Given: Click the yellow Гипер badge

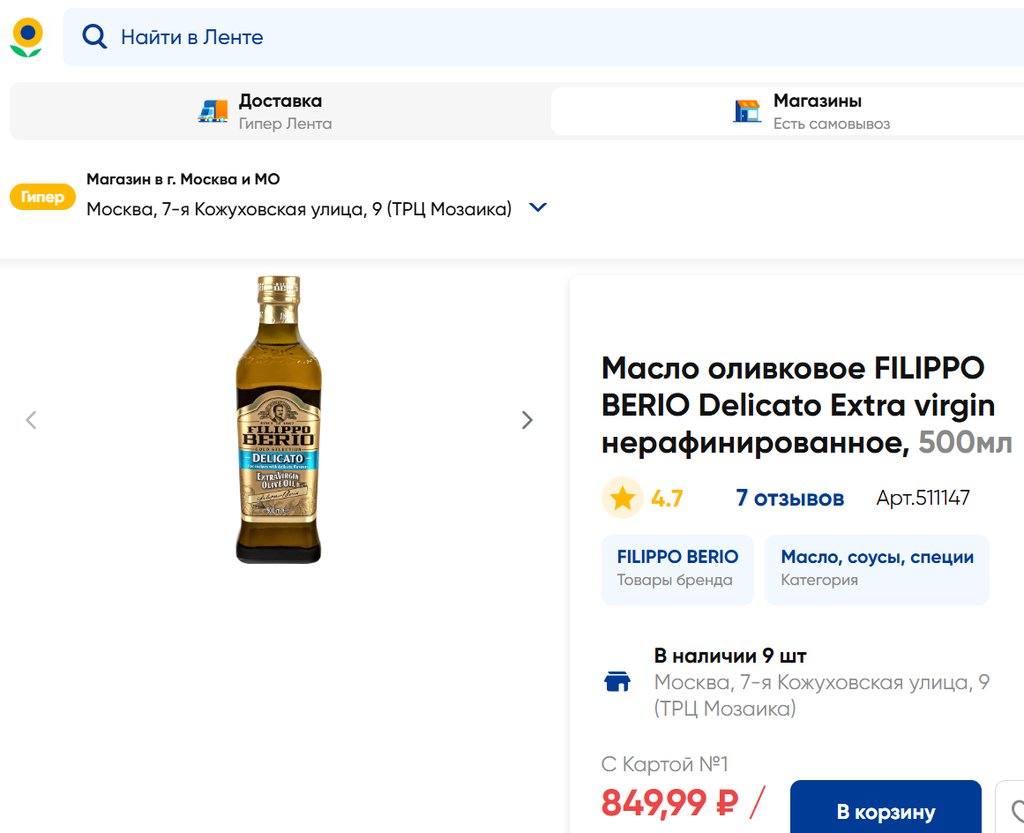Looking at the screenshot, I should tap(42, 197).
